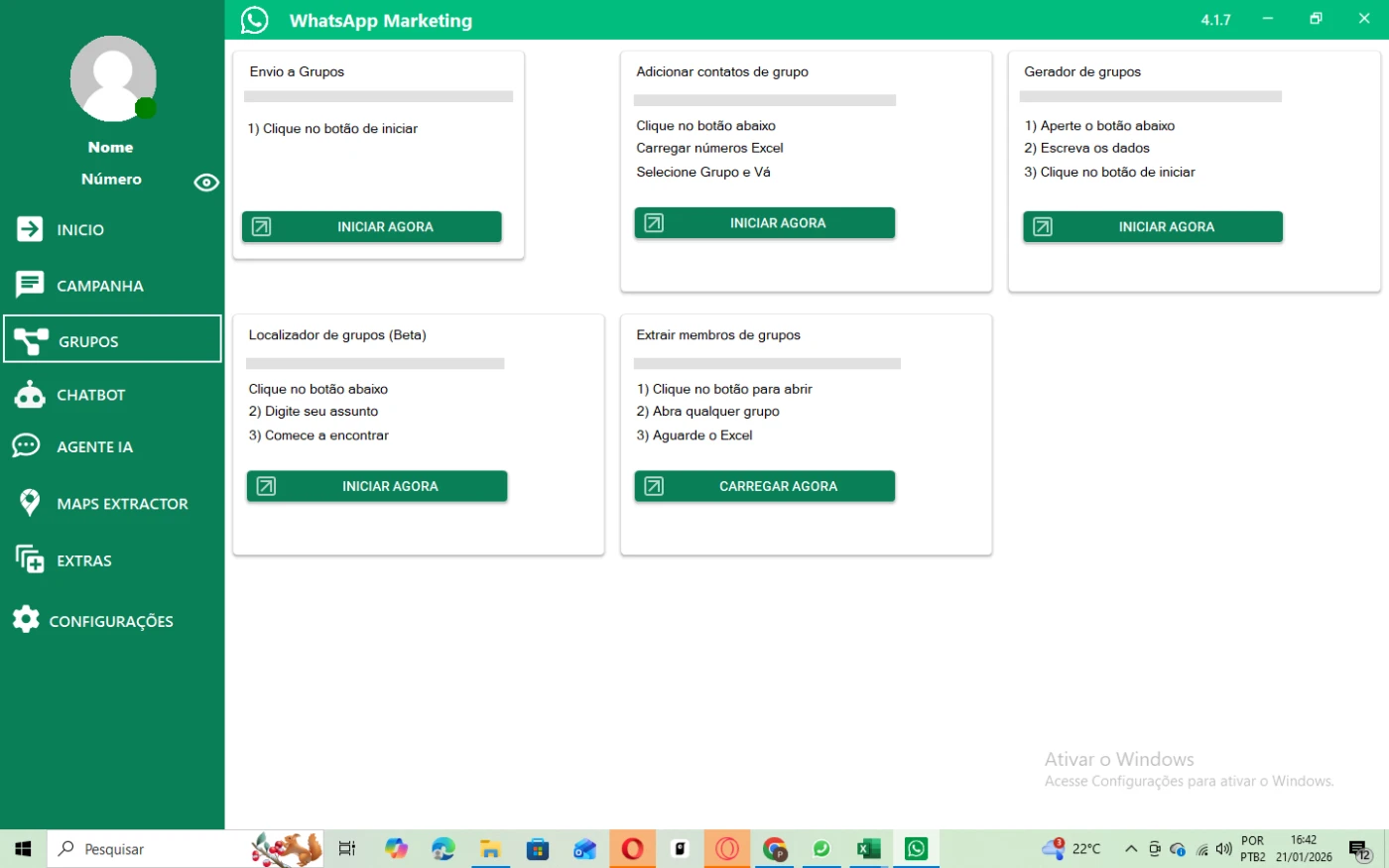Click the profile avatar picture
Screen dimensions: 1389x868
[112, 78]
